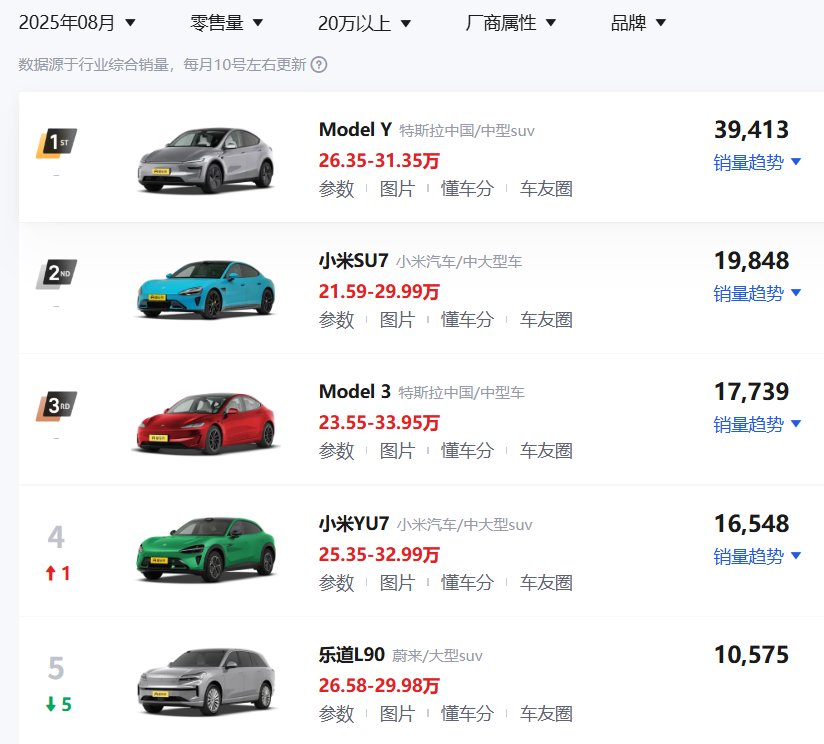
Task: Open the 20万以上 price filter
Action: click(364, 22)
